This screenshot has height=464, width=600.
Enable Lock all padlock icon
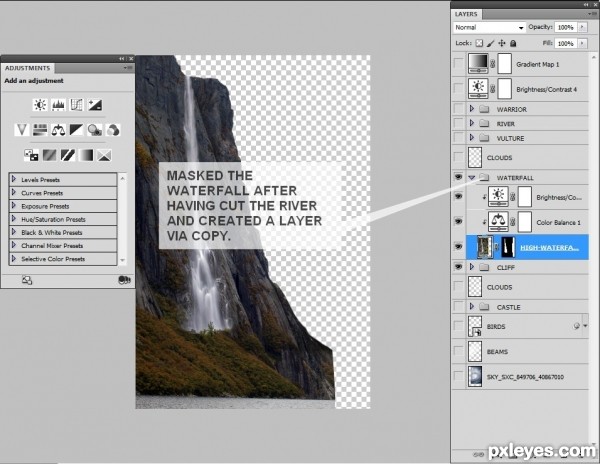(x=513, y=43)
